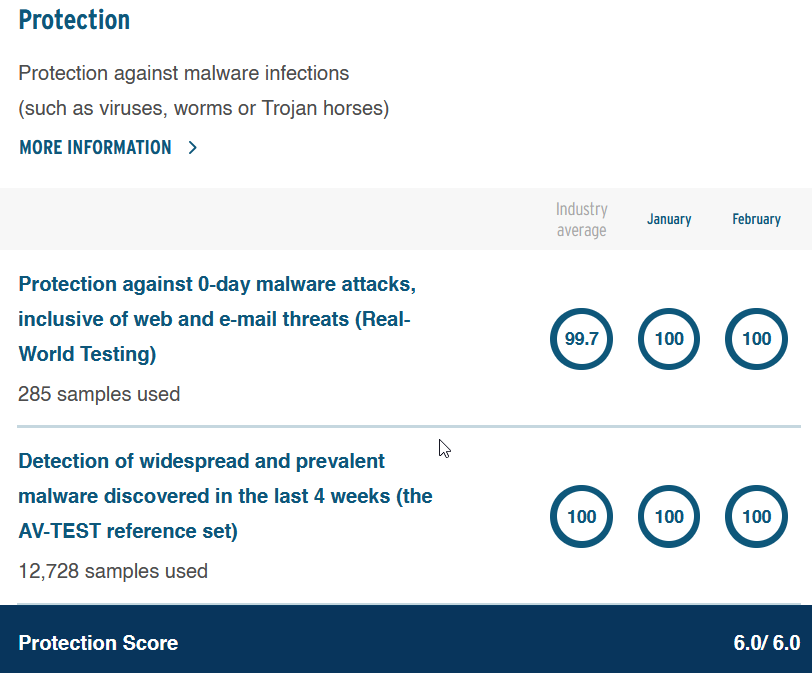812x673 pixels.
Task: Click the 285 samples used text
Action: pyautogui.click(x=99, y=394)
